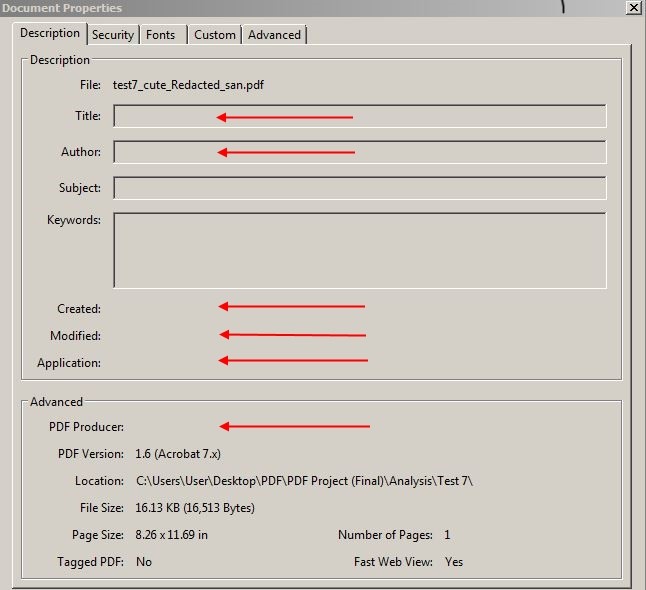Screen dimensions: 646x590
Task: Open the Fonts tab
Action: (160, 35)
